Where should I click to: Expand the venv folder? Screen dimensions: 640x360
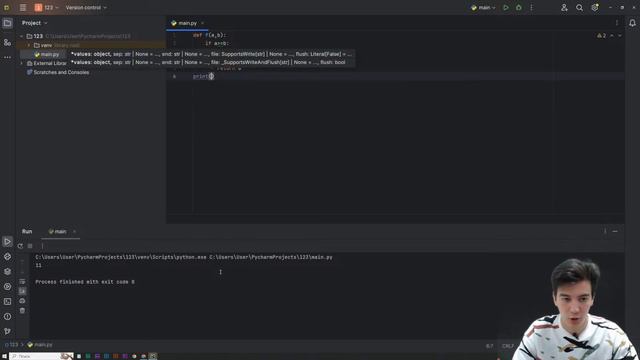[x=29, y=45]
